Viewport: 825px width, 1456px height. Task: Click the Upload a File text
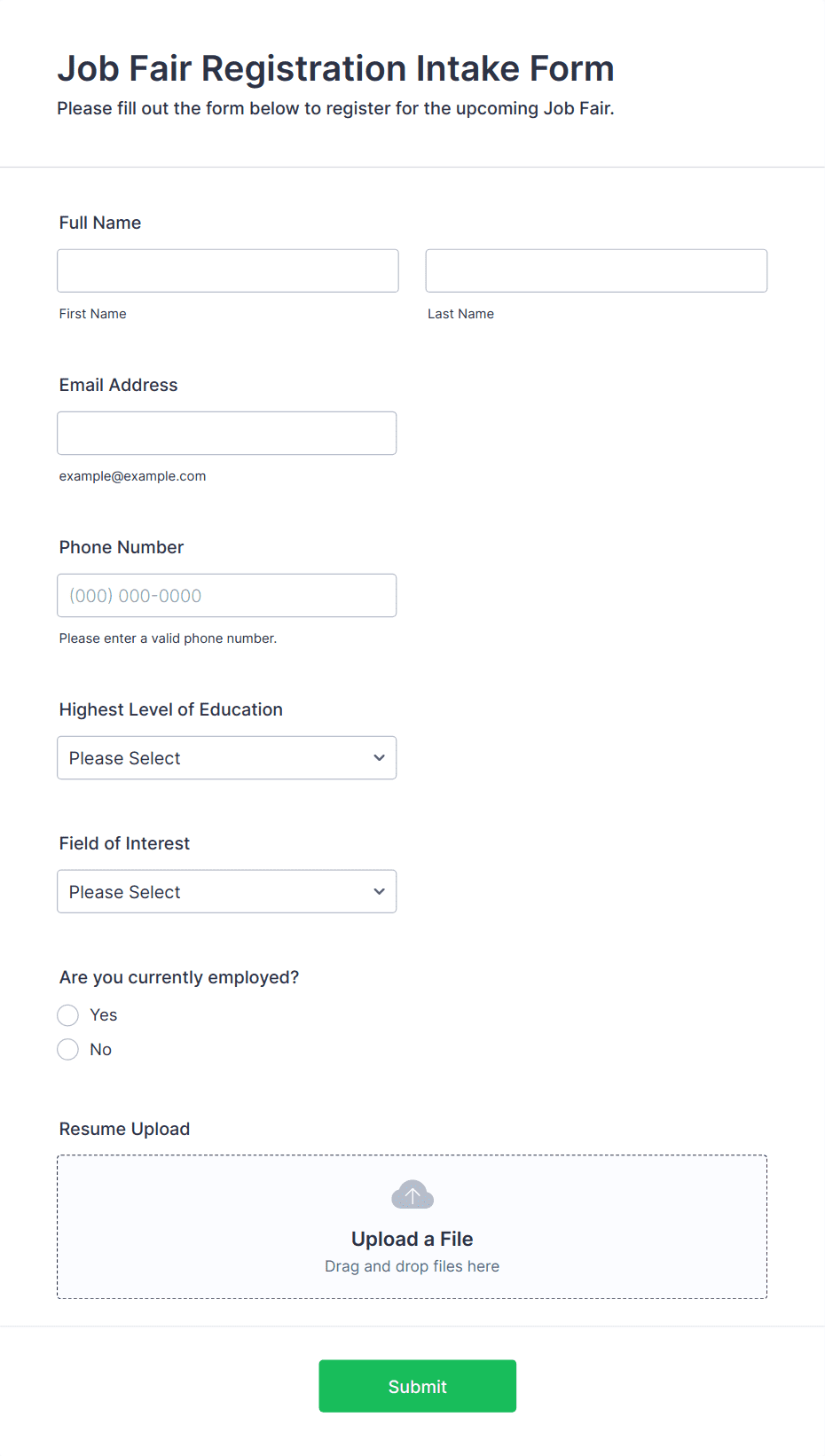click(x=412, y=1239)
